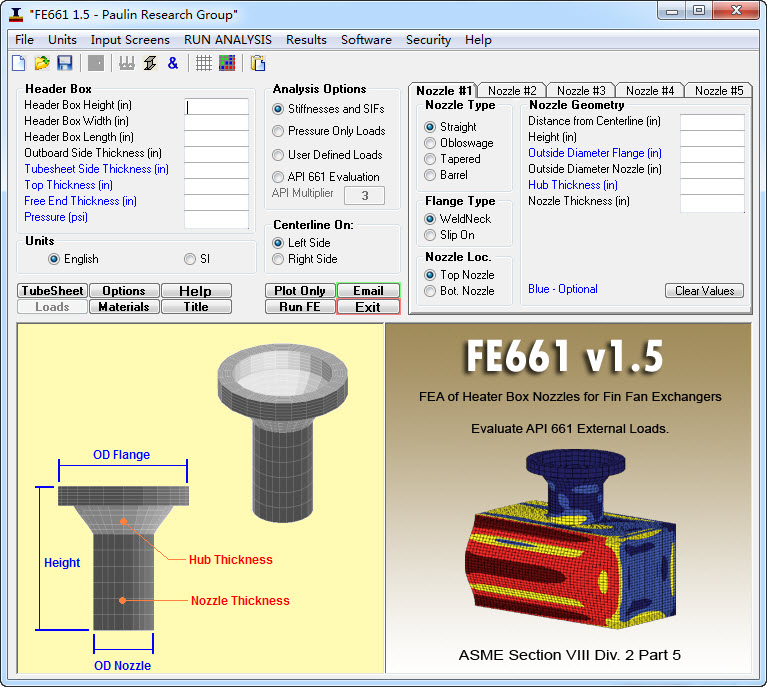767x687 pixels.
Task: Click the Open folder toolbar icon
Action: click(42, 63)
